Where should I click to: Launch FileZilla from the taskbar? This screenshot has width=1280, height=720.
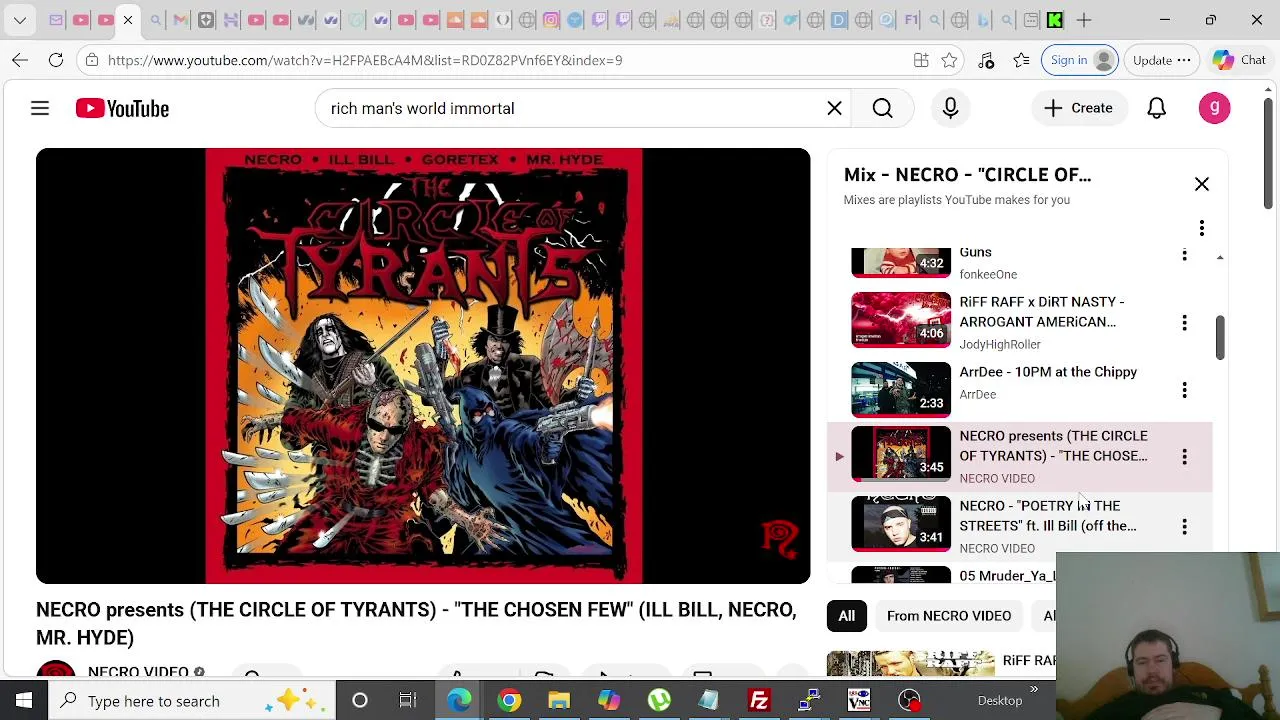tap(759, 701)
